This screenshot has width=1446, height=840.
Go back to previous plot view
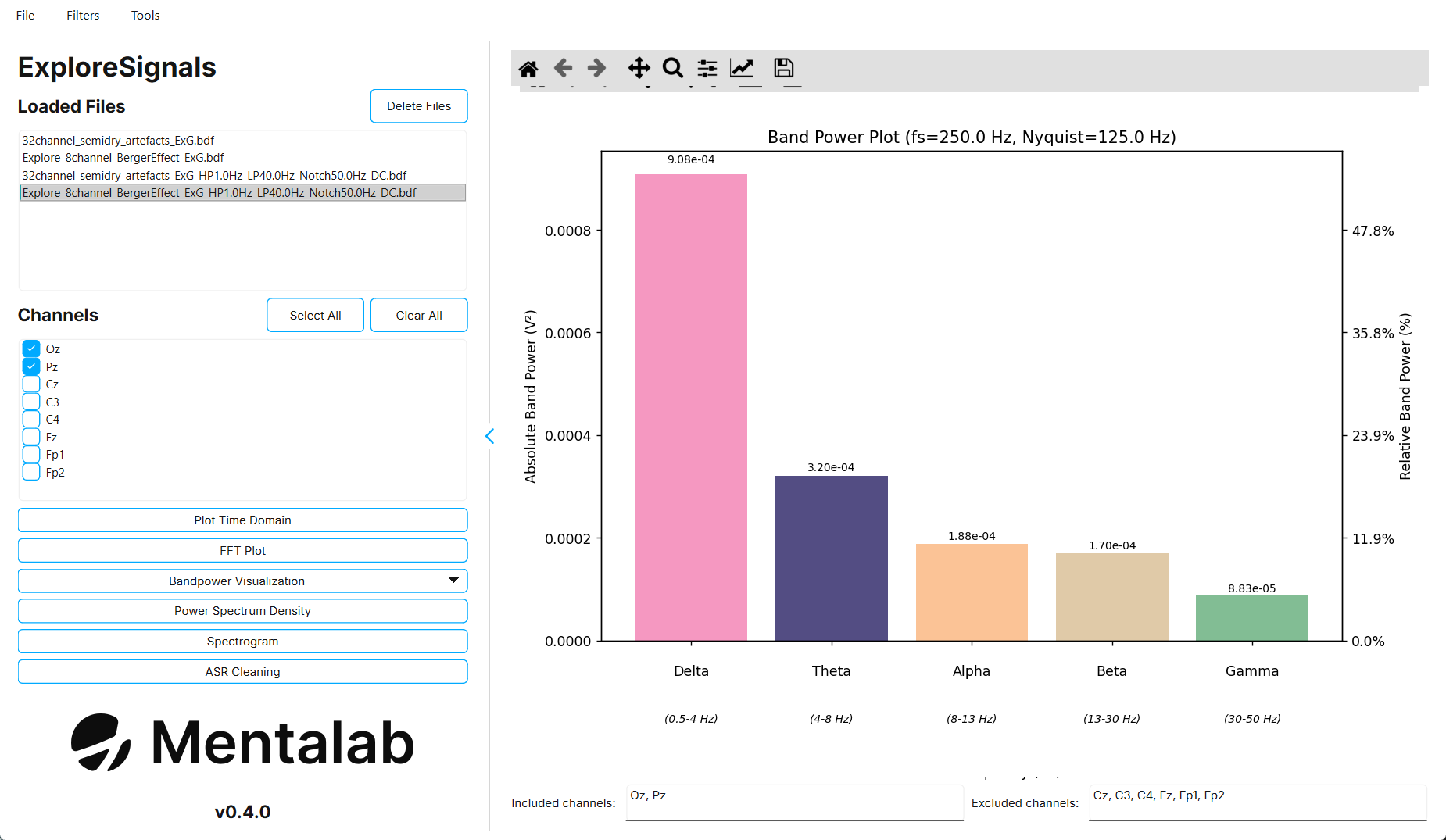(x=563, y=68)
